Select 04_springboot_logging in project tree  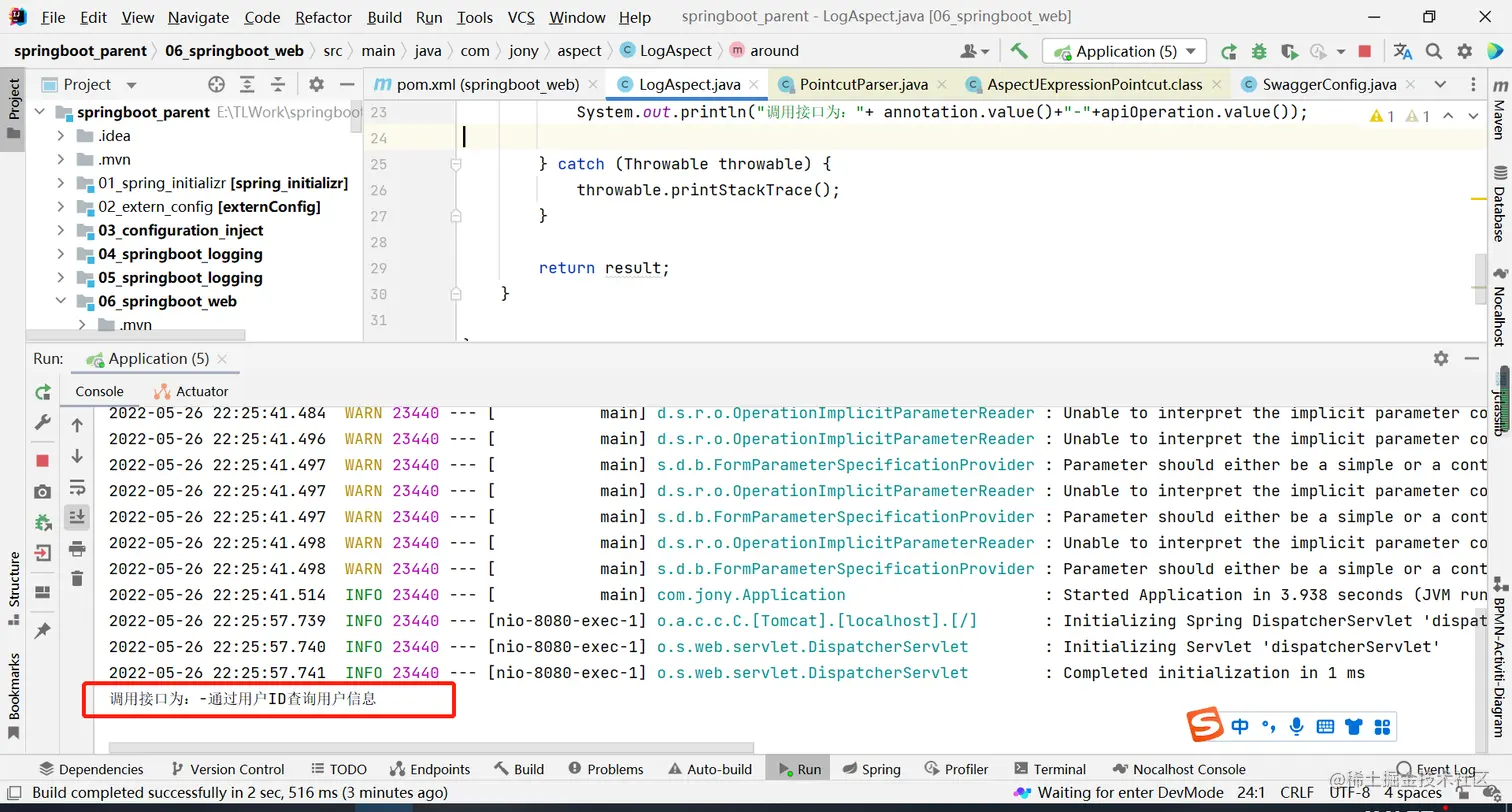[x=180, y=254]
